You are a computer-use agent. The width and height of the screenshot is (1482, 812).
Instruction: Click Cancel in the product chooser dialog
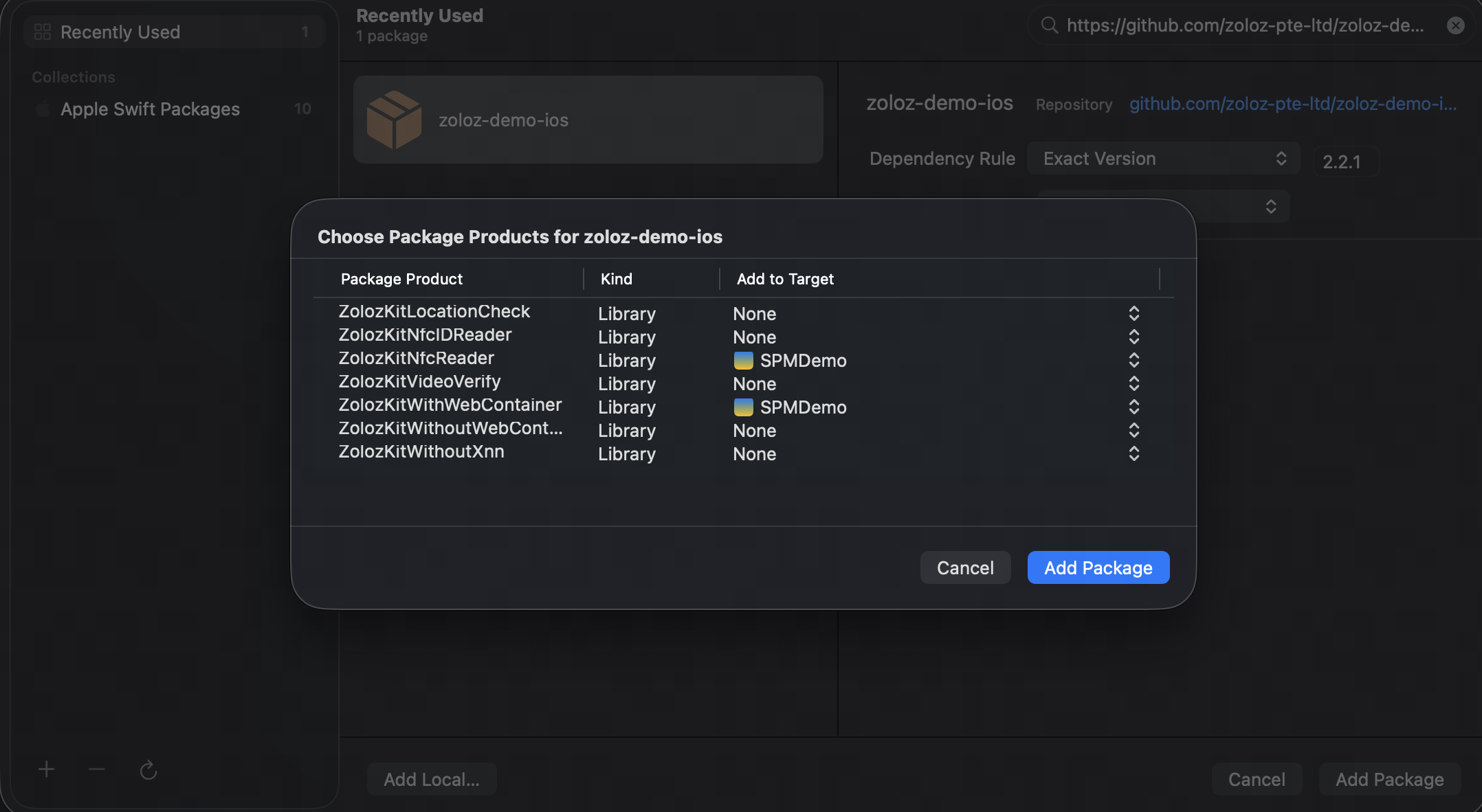click(965, 567)
